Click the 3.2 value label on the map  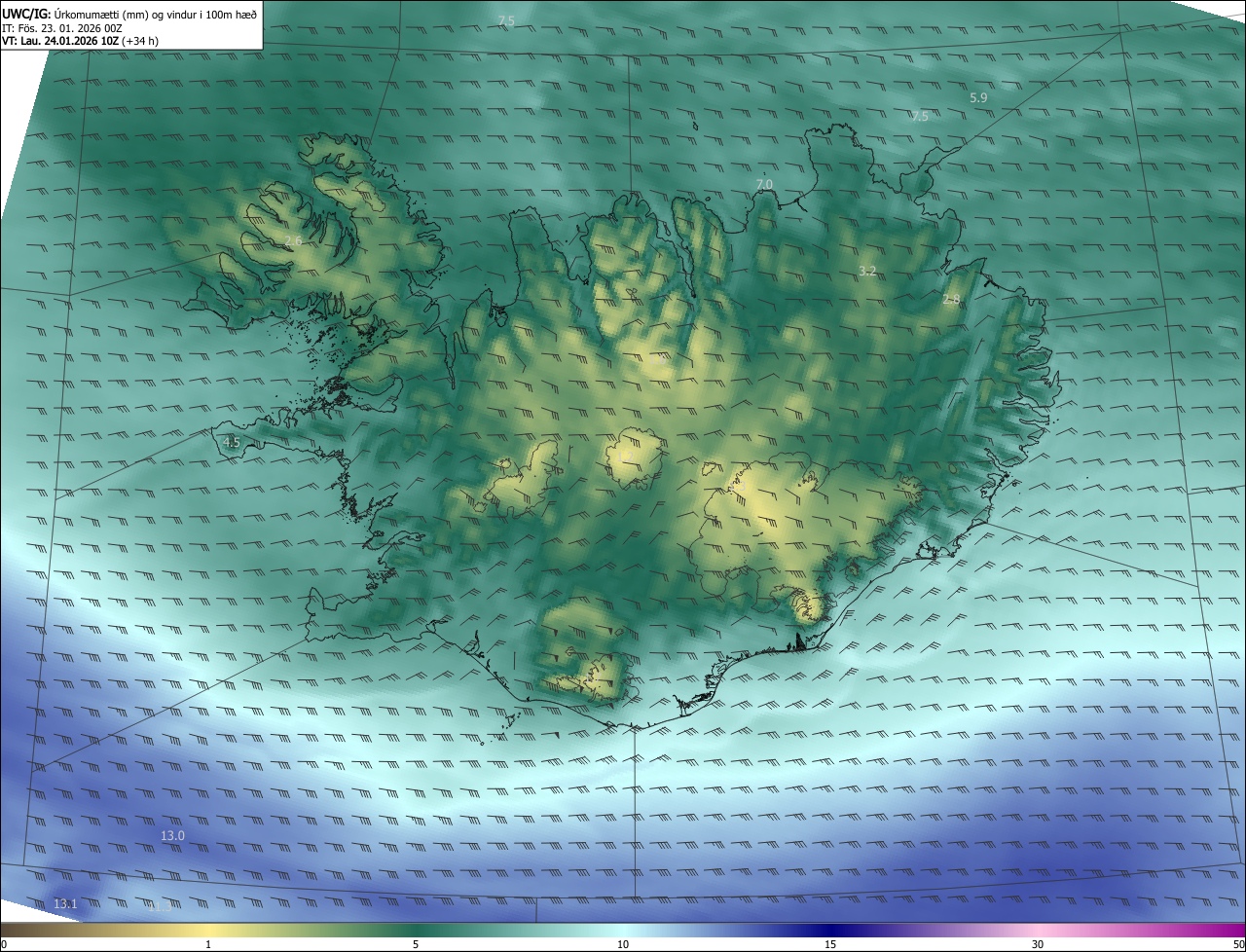pyautogui.click(x=867, y=271)
